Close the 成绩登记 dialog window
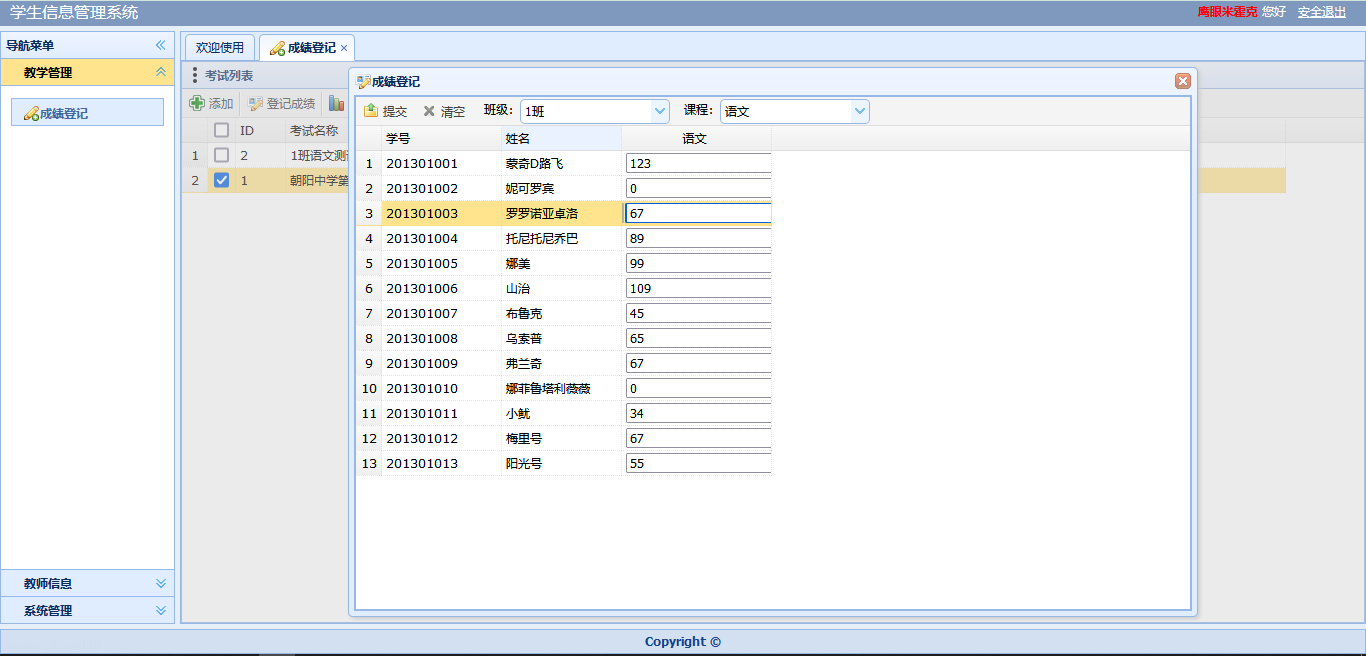This screenshot has height=656, width=1366. click(x=1182, y=81)
